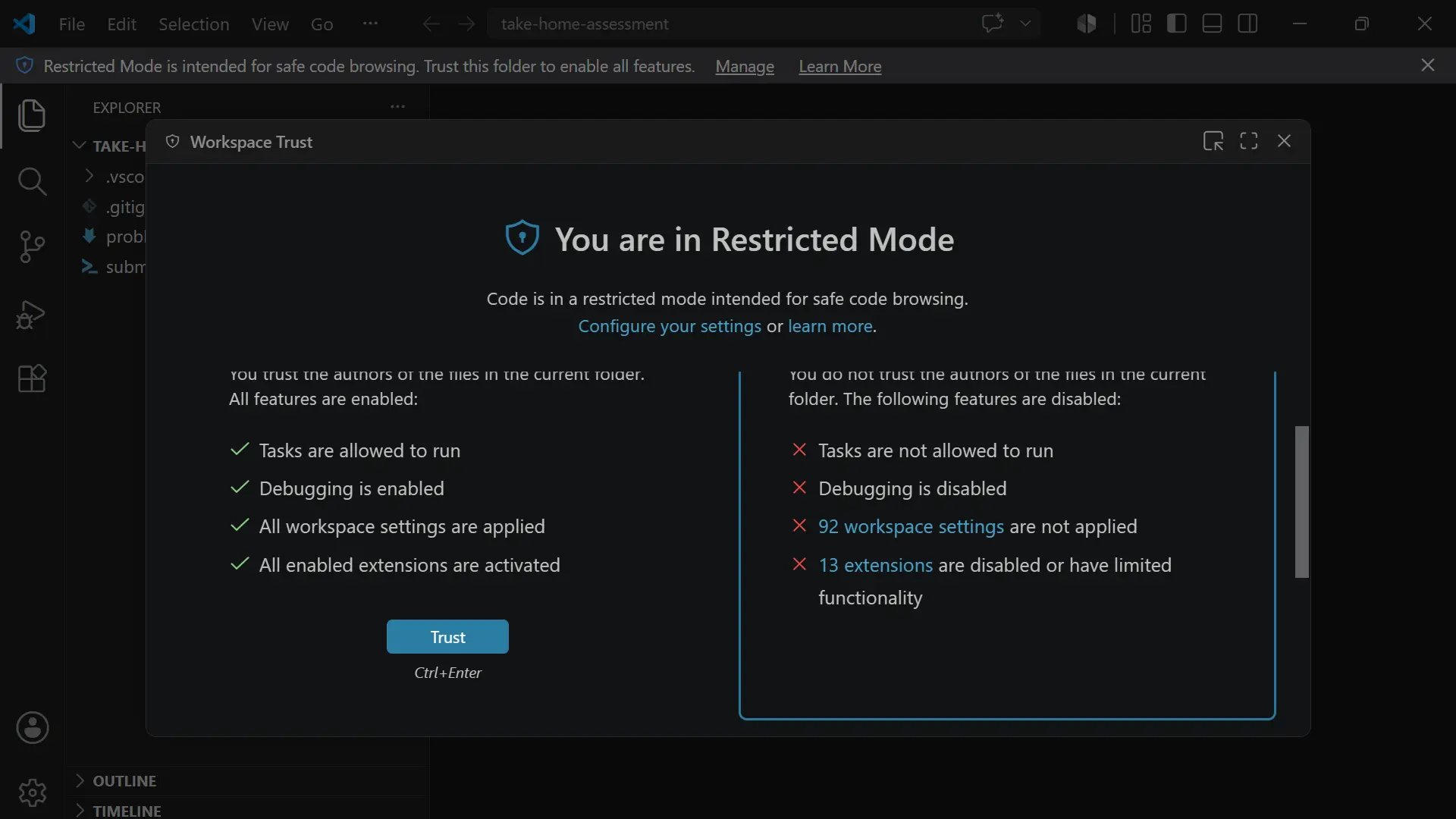
Task: Expand the TIMELINE section
Action: (248, 810)
